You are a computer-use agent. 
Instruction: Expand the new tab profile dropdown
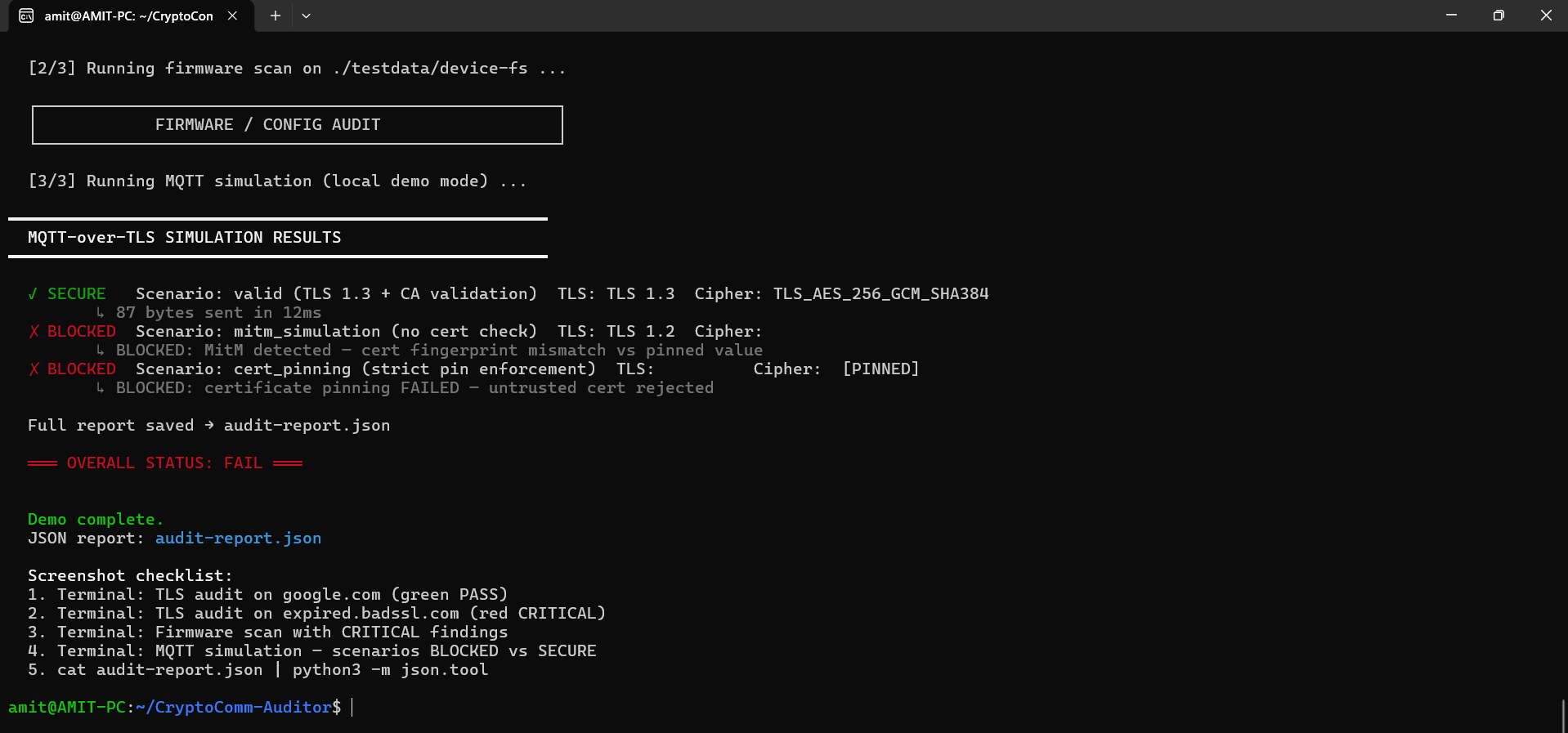tap(306, 16)
